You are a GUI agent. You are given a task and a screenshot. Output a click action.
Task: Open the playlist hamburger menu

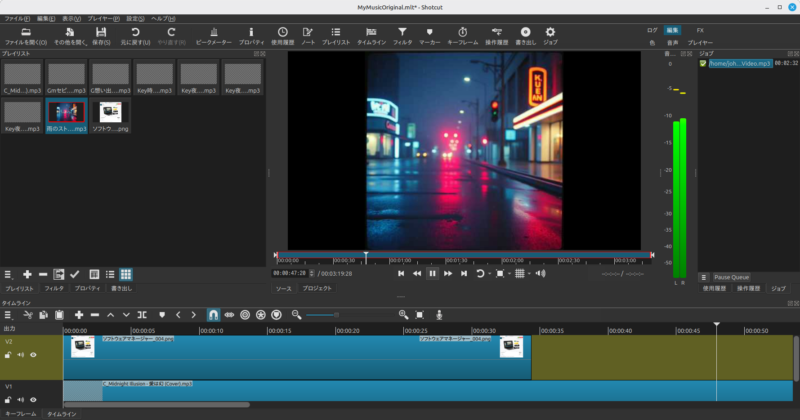pos(8,274)
